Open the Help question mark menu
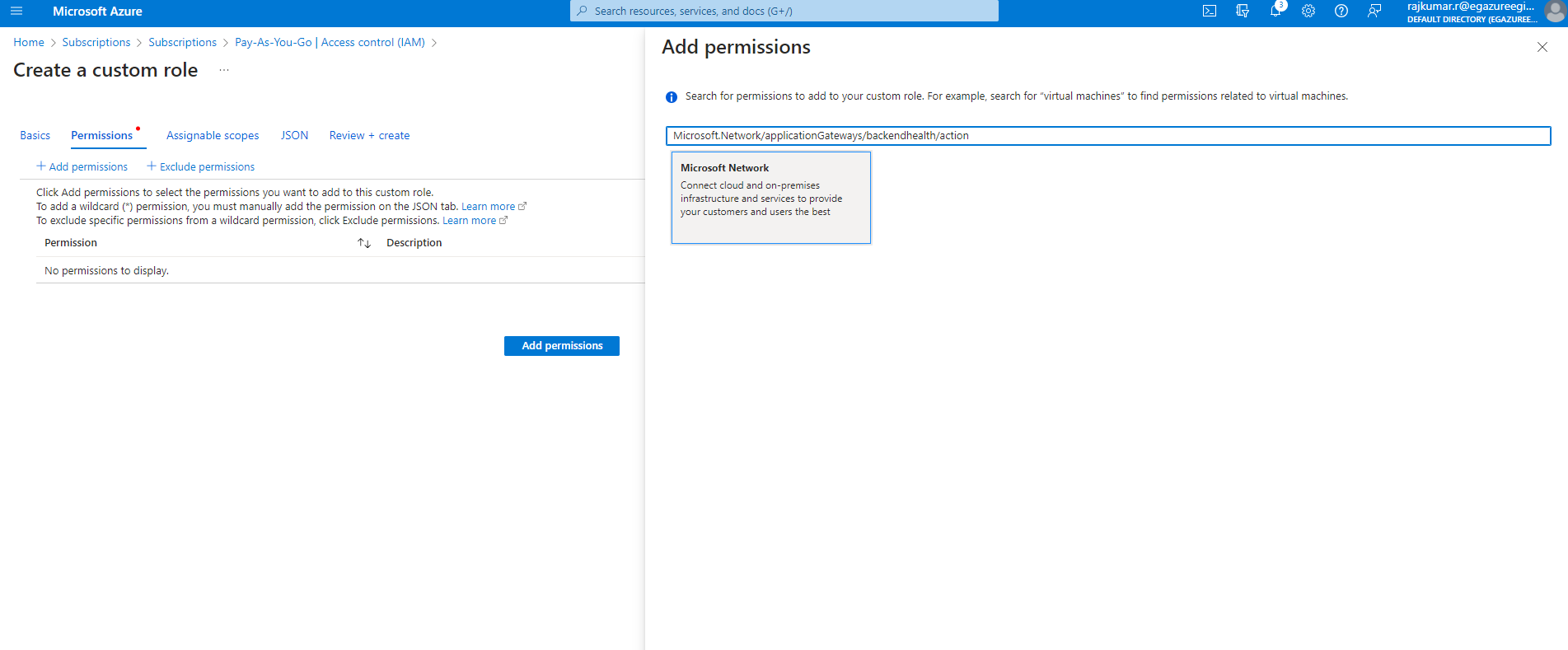The image size is (1568, 650). [1341, 12]
